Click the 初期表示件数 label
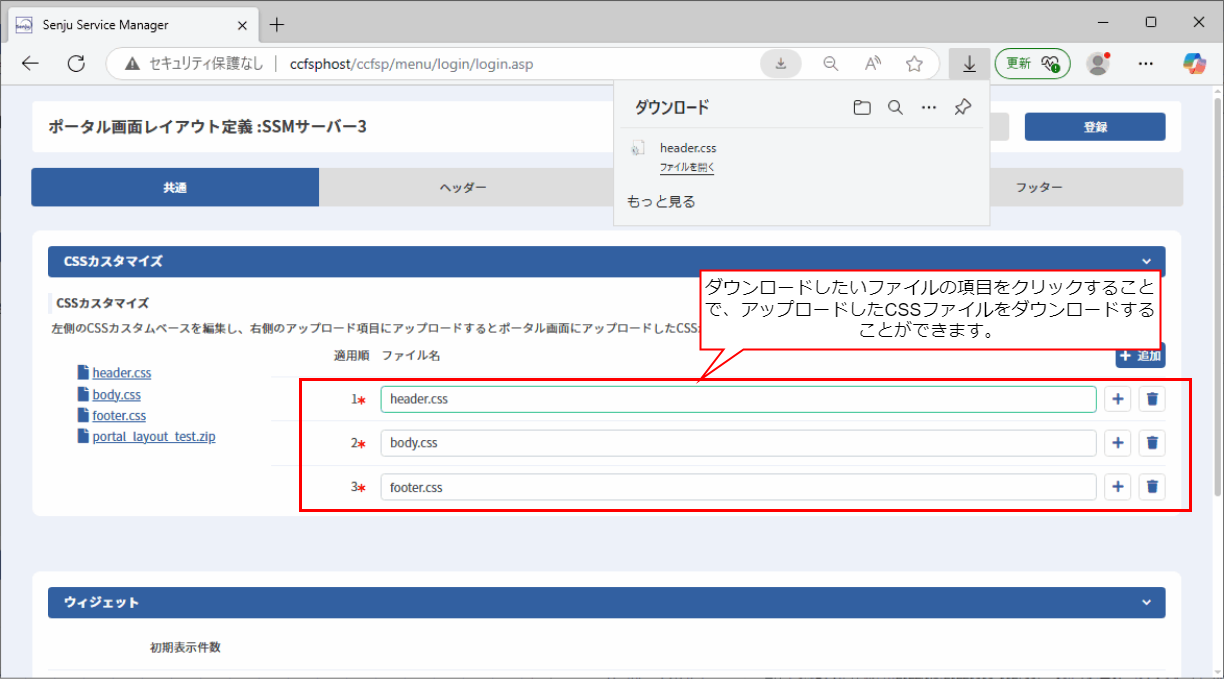The image size is (1225, 679). 185,647
